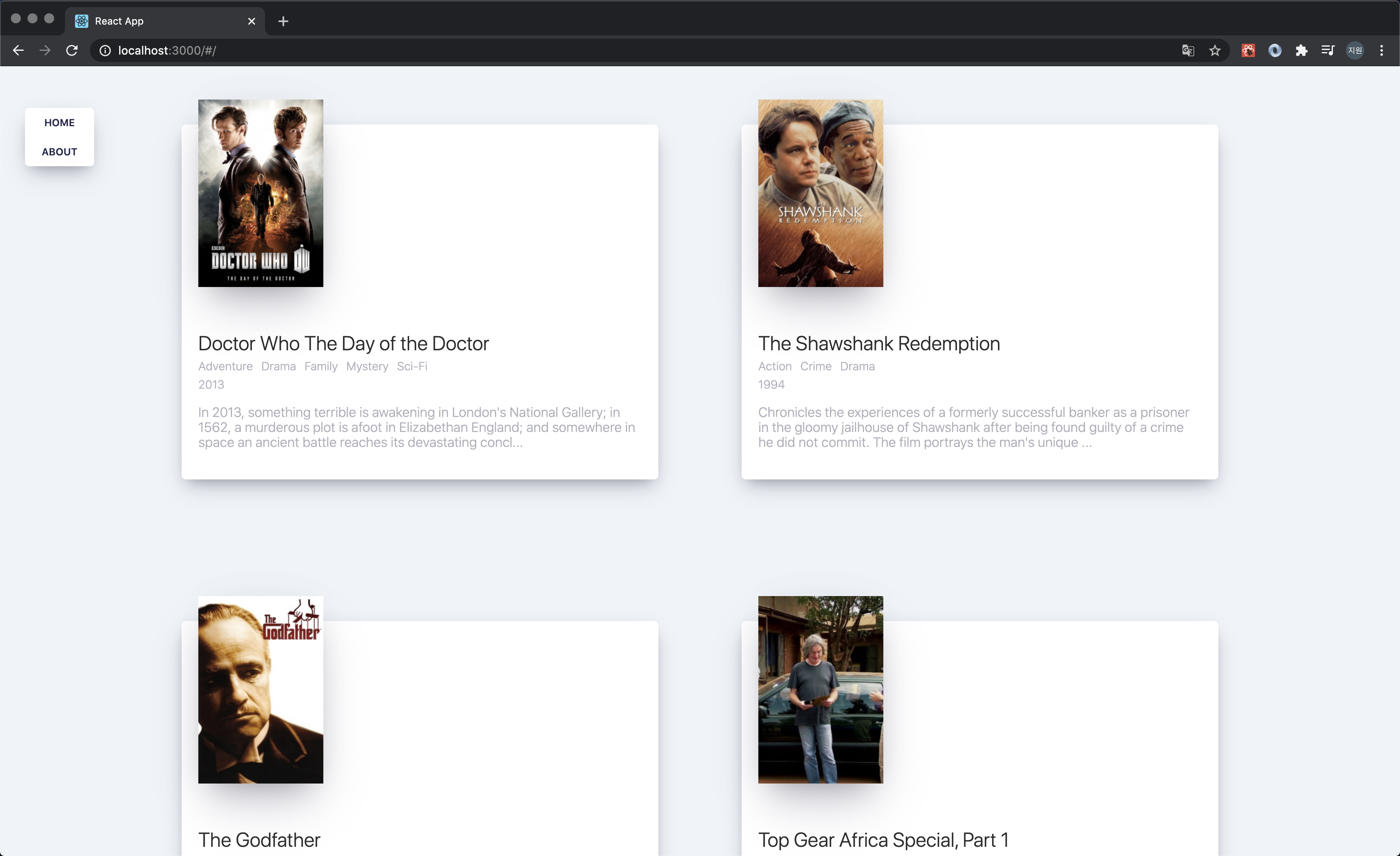Click the blue OneTab extension icon
This screenshot has height=856, width=1400.
coord(1275,50)
